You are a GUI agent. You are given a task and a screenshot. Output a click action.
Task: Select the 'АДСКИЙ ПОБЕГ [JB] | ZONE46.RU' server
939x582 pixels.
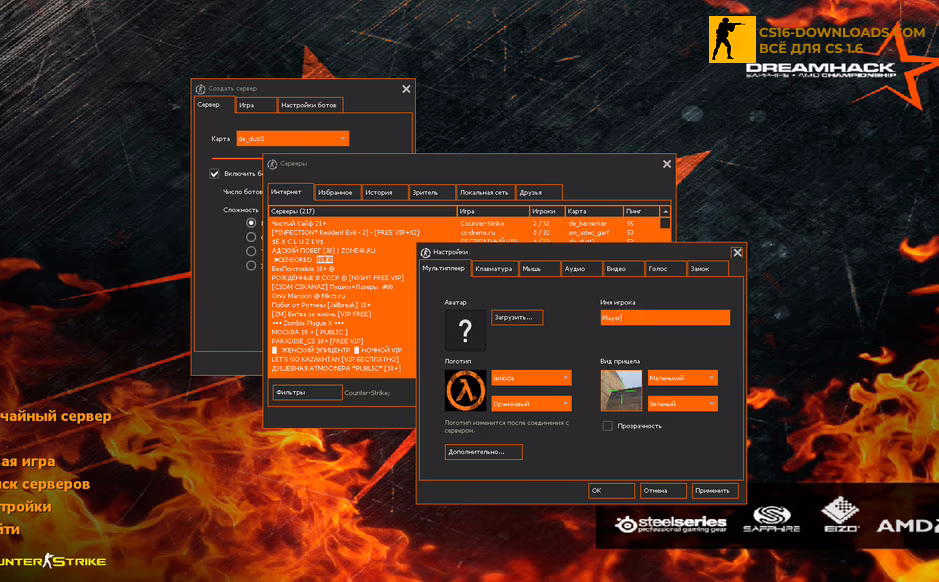coord(343,251)
